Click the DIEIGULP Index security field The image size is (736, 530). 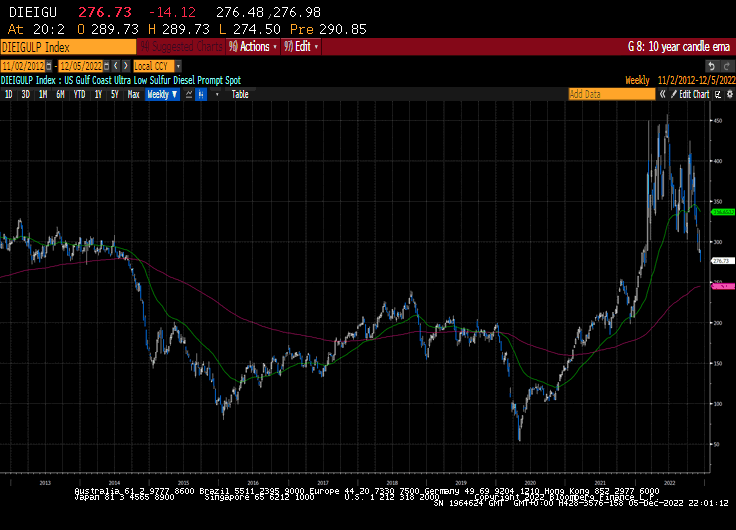click(x=68, y=47)
